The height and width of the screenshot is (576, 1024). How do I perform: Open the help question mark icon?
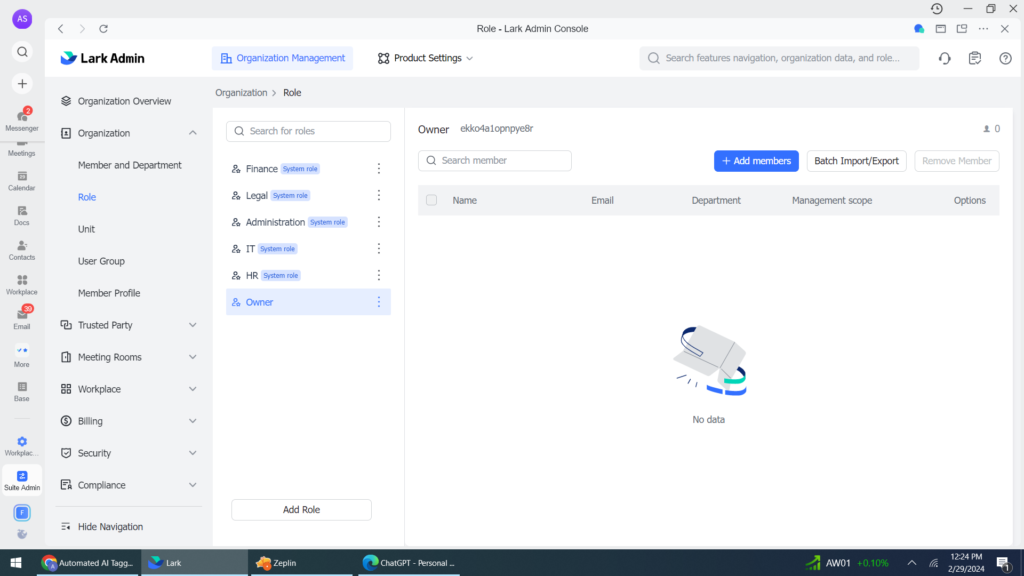tap(1005, 58)
